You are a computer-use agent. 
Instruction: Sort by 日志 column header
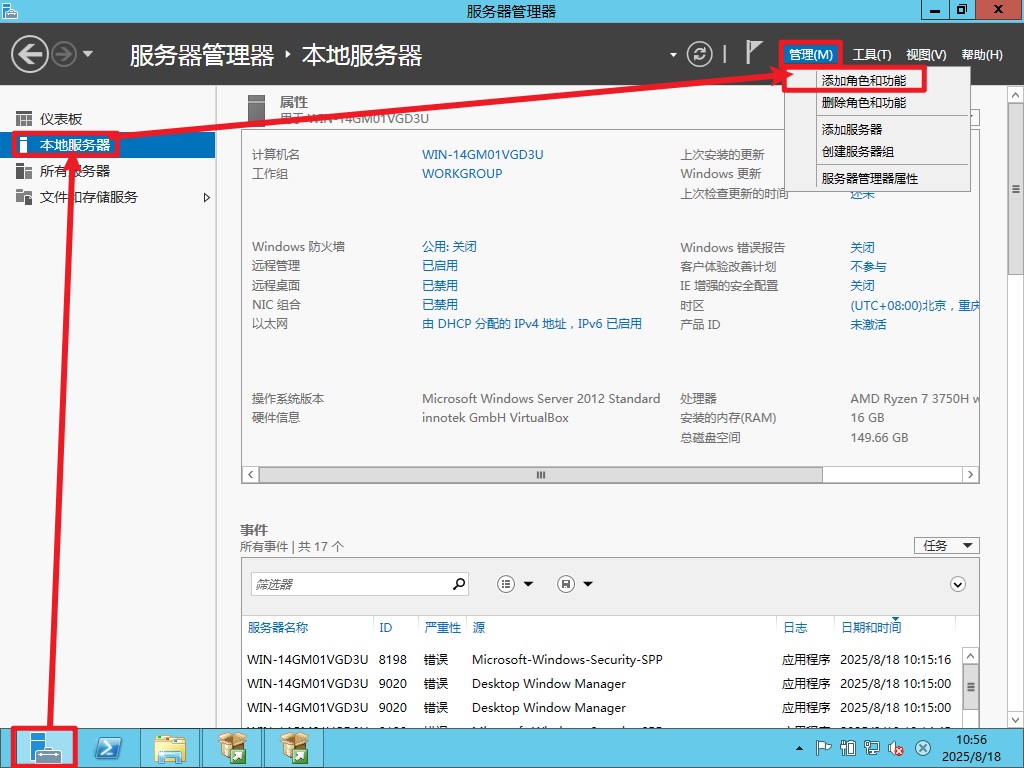(x=795, y=628)
